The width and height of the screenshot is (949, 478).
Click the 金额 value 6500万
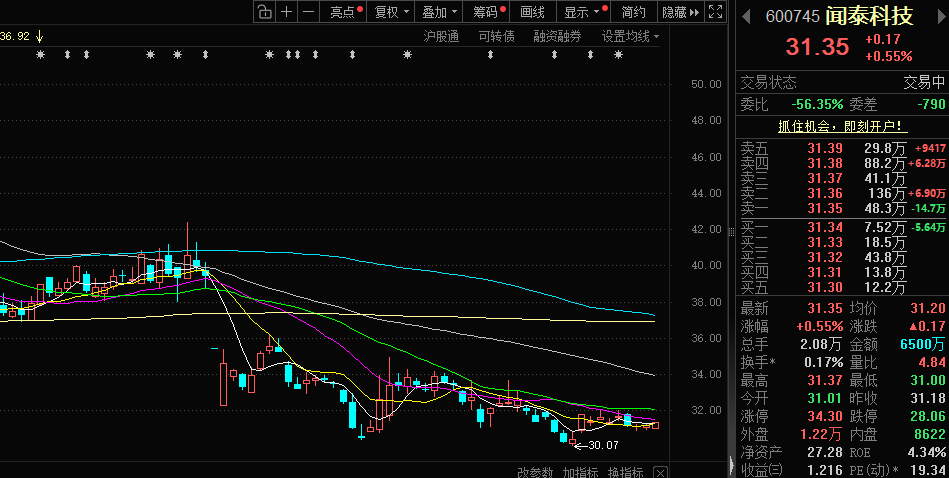click(x=922, y=345)
